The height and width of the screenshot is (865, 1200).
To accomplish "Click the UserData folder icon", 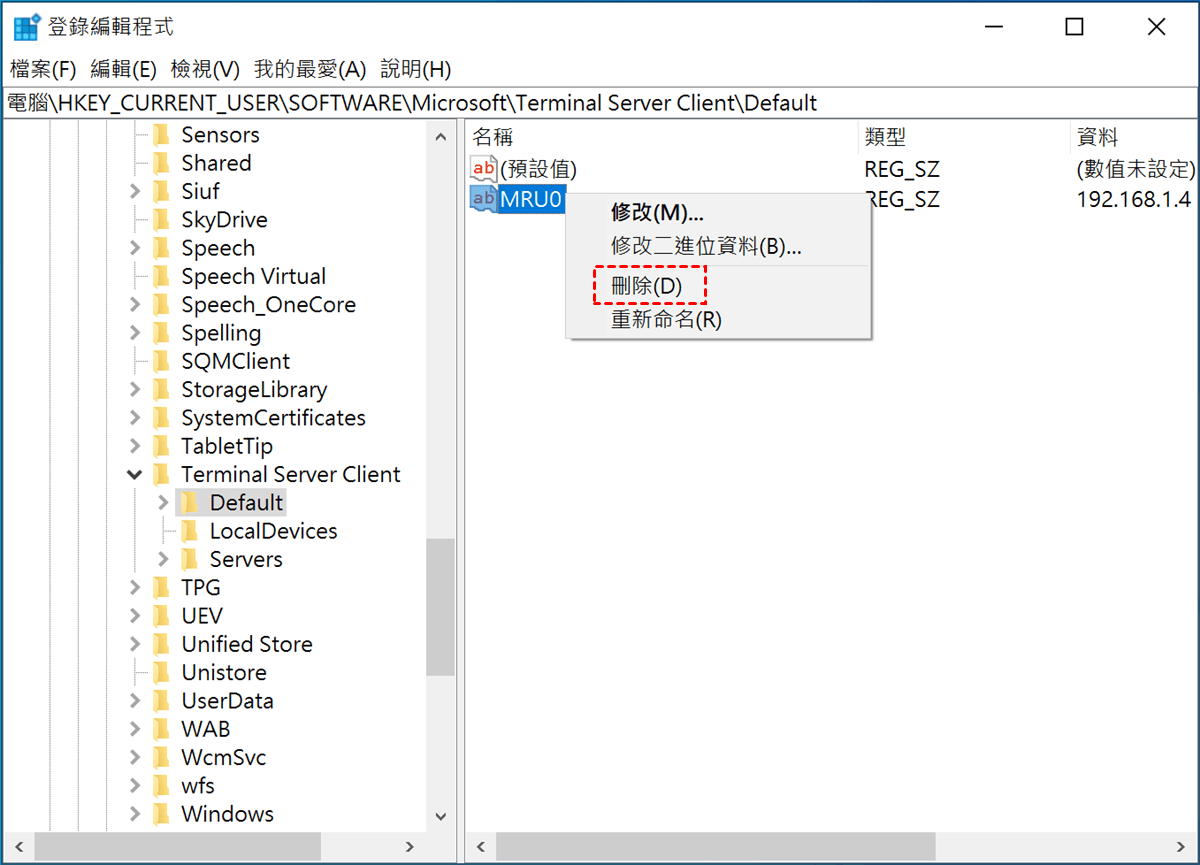I will click(x=161, y=701).
